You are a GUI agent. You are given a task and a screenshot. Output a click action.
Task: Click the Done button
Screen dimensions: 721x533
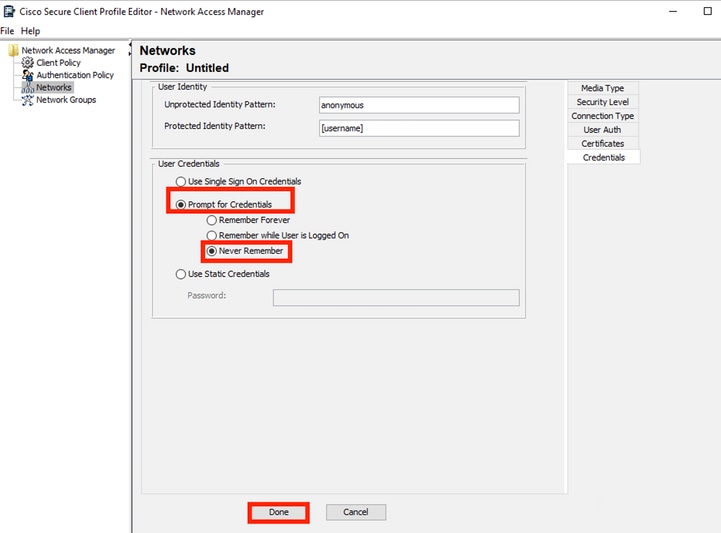(279, 512)
